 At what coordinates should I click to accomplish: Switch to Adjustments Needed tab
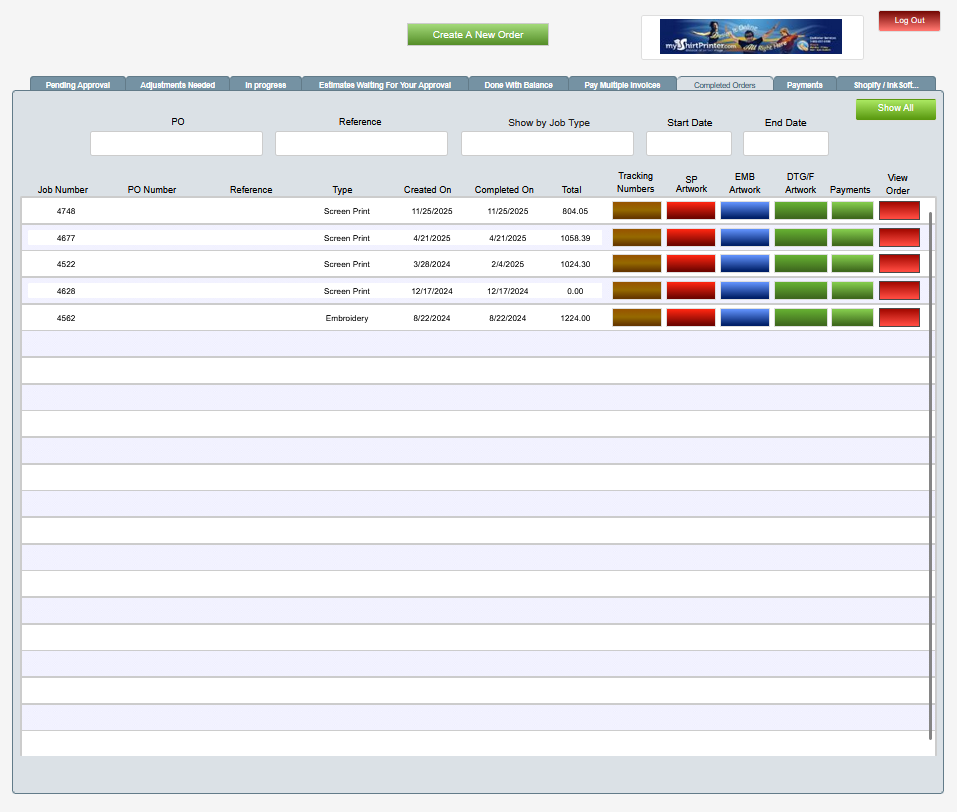point(178,84)
